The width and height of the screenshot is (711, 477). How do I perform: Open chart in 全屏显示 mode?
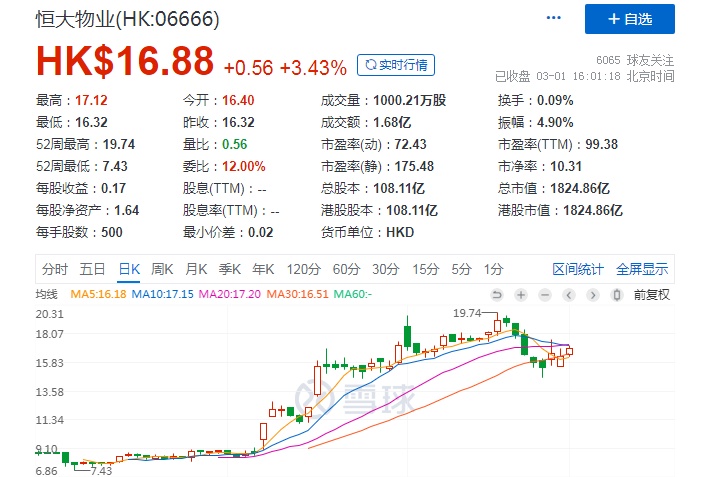[x=642, y=269]
